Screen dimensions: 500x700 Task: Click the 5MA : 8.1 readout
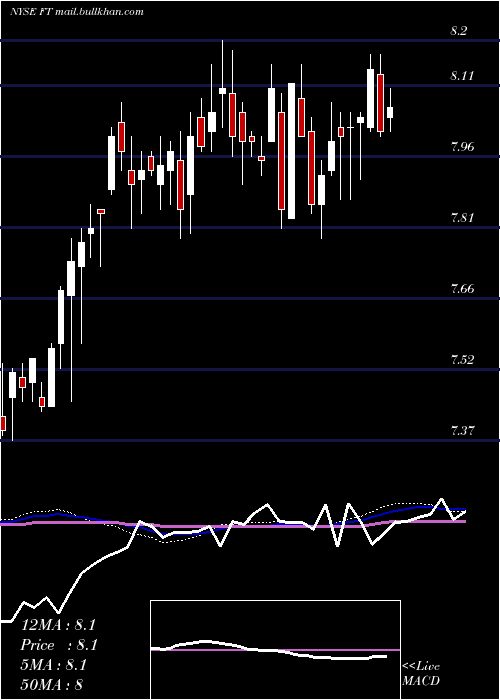54,665
